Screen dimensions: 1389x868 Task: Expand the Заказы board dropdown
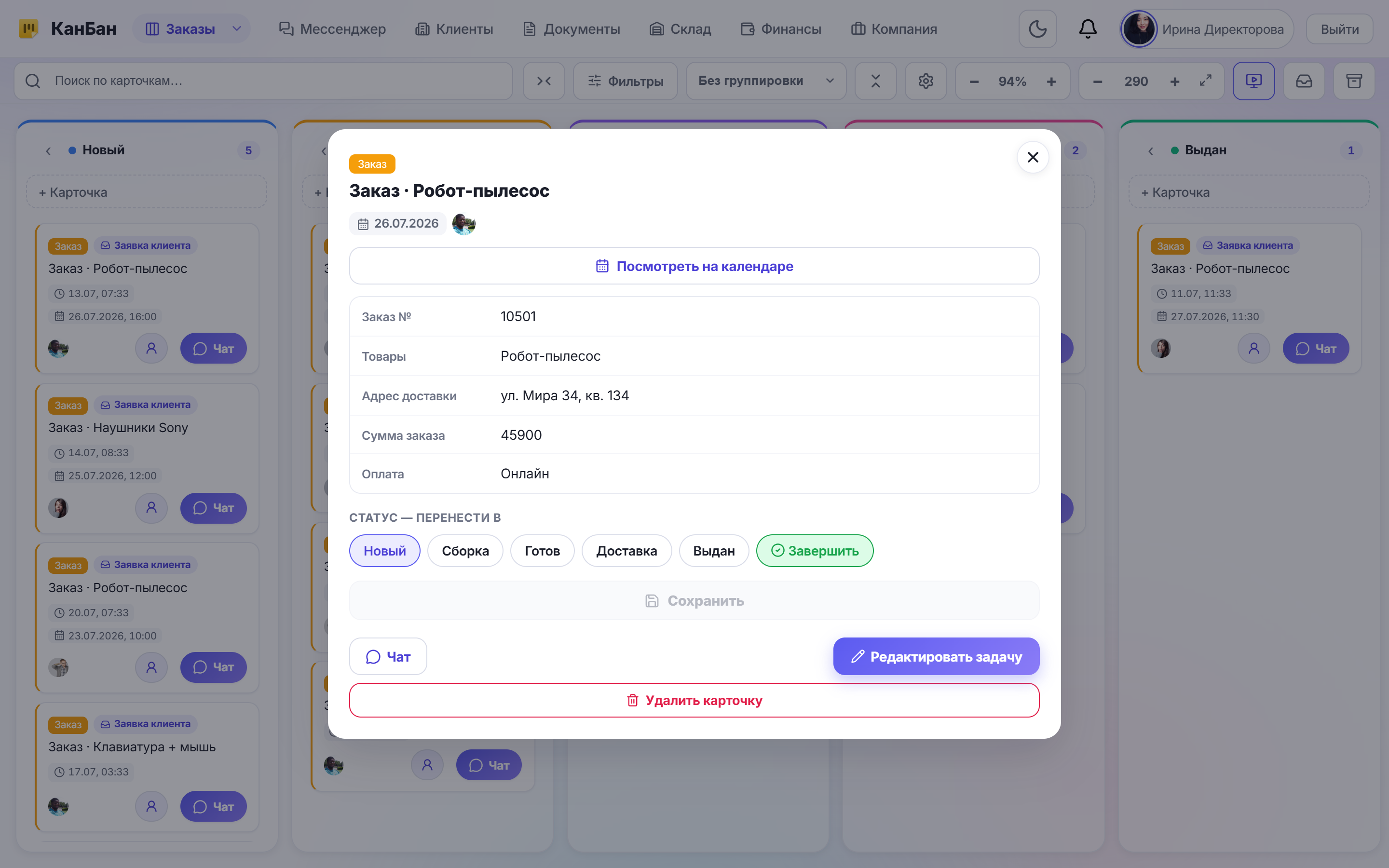point(236,29)
